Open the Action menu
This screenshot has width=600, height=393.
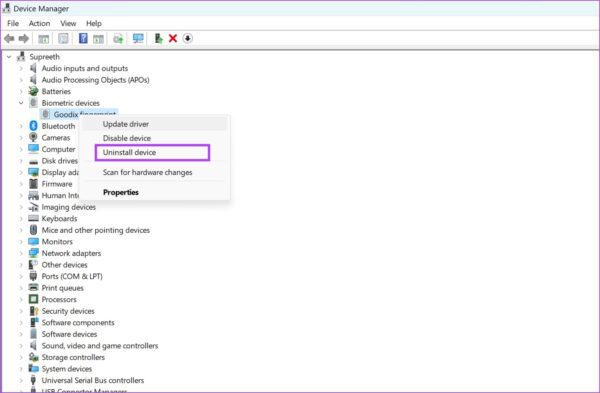click(39, 23)
